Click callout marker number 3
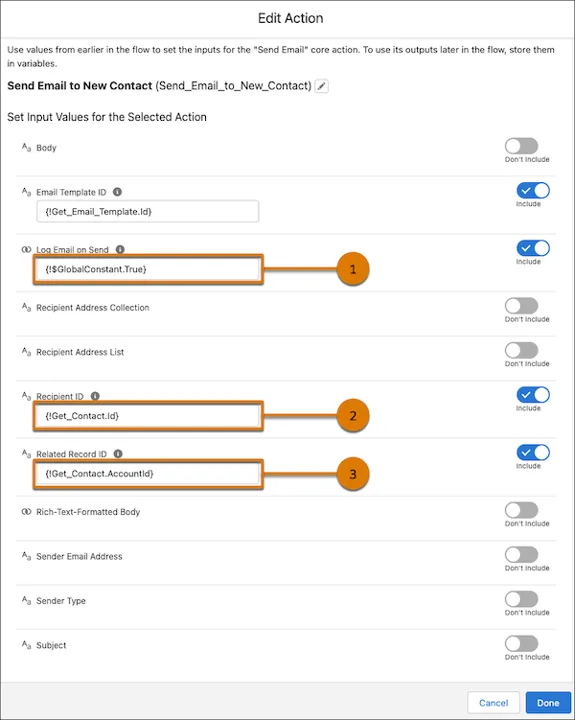 tap(353, 474)
